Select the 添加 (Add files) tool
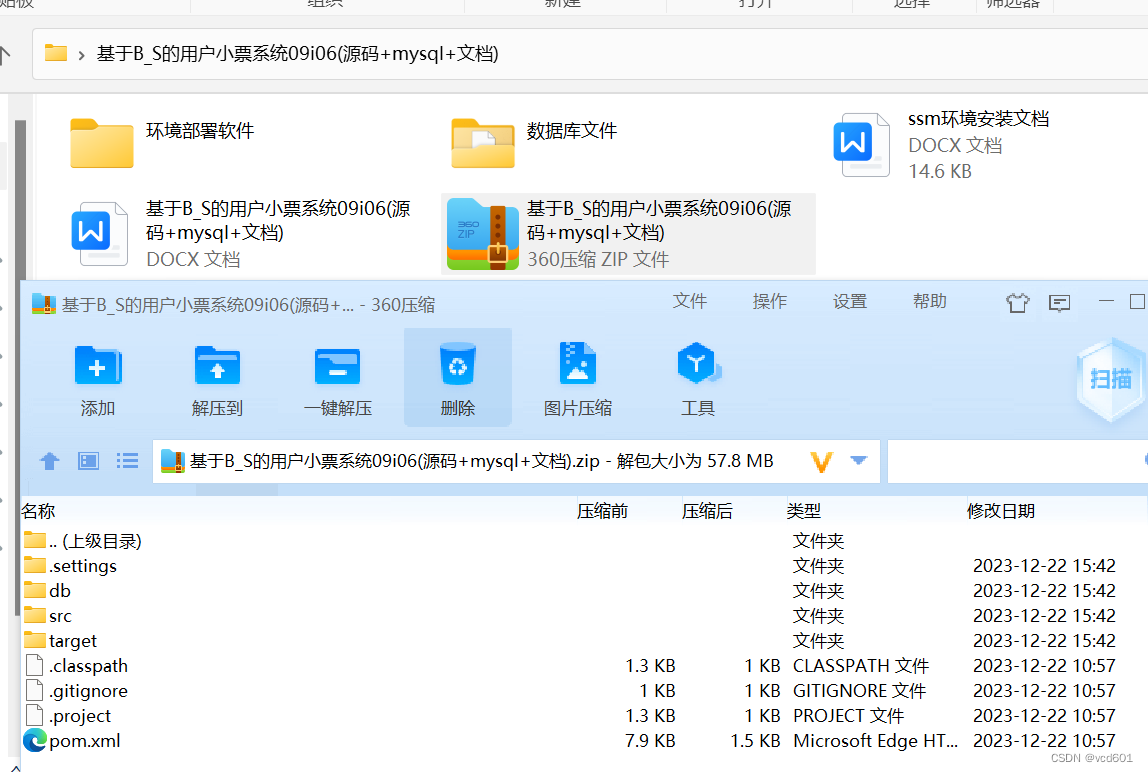The width and height of the screenshot is (1148, 772). (97, 378)
